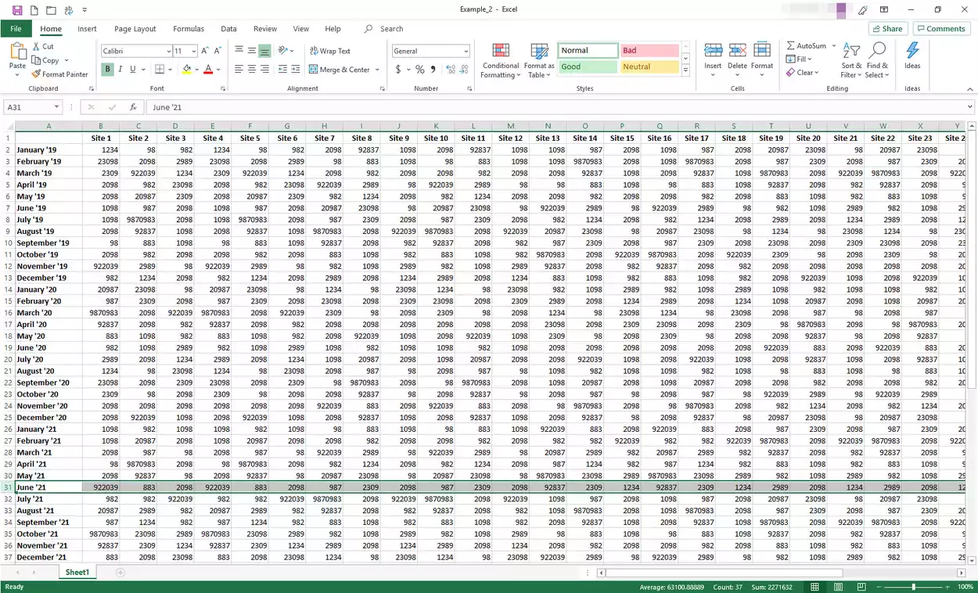Apply percent style to selection

click(420, 70)
